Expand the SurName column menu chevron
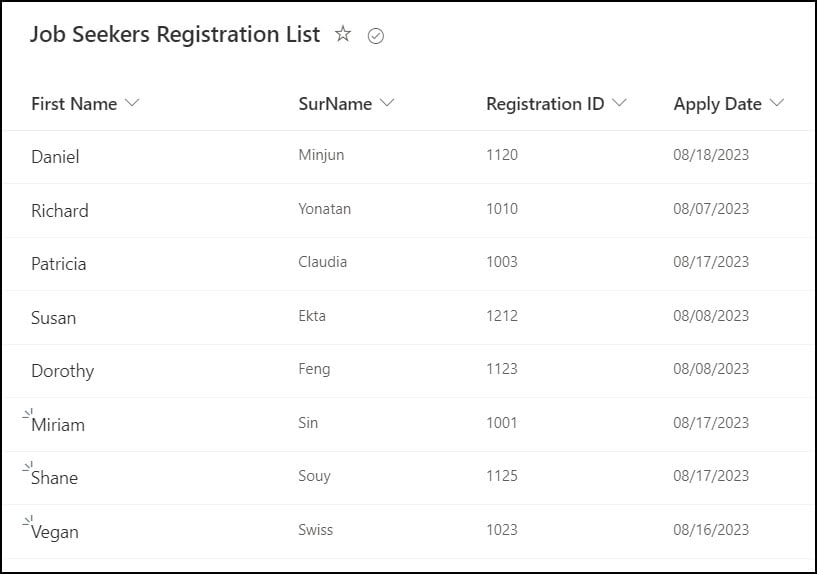This screenshot has width=817, height=574. pos(387,103)
